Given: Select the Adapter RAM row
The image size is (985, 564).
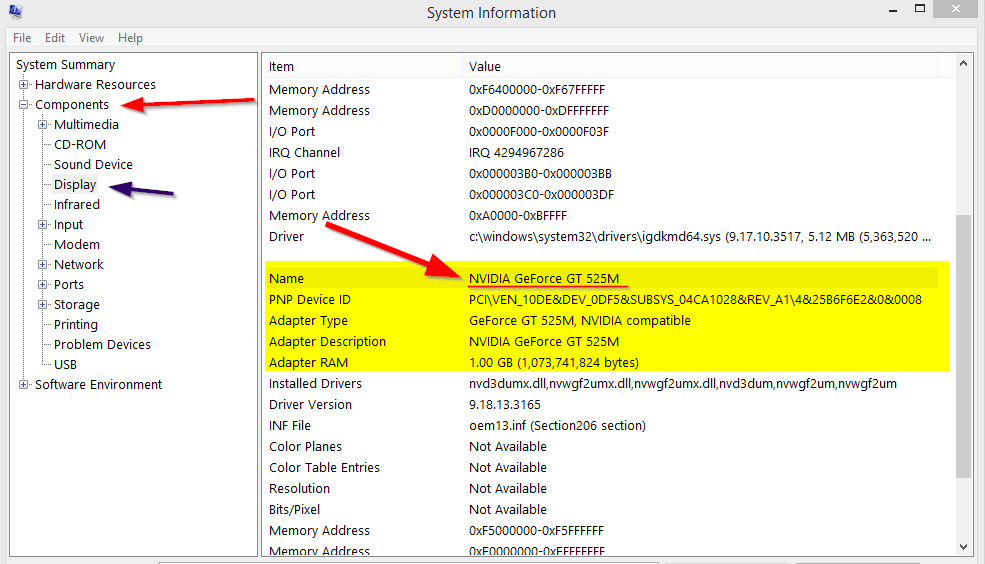Looking at the screenshot, I should tap(602, 362).
